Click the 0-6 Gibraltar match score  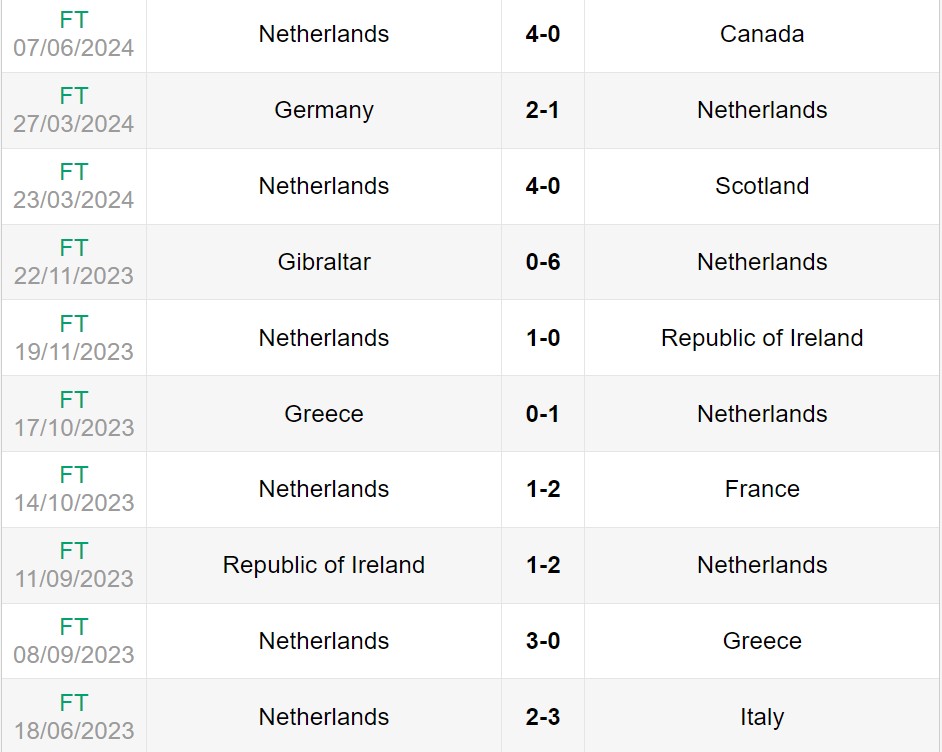pyautogui.click(x=542, y=262)
